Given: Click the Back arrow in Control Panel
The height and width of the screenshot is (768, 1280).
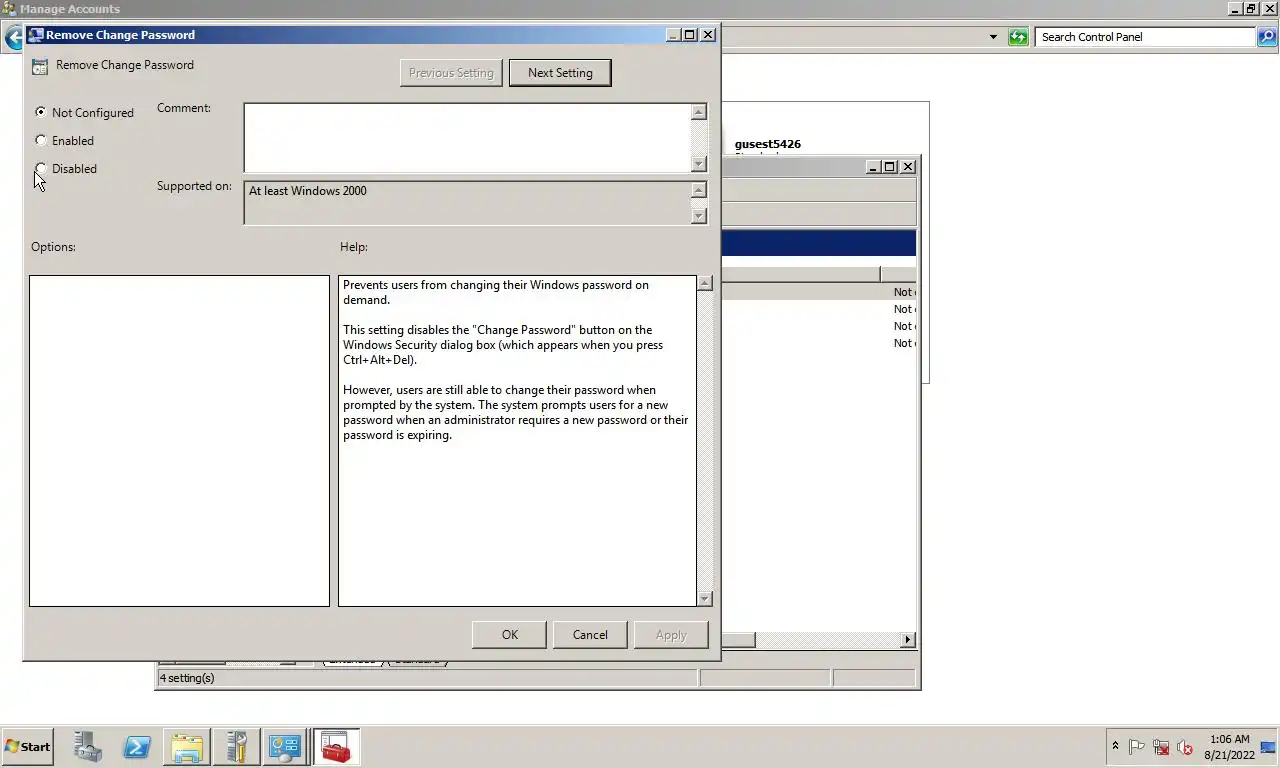Looking at the screenshot, I should (12, 38).
